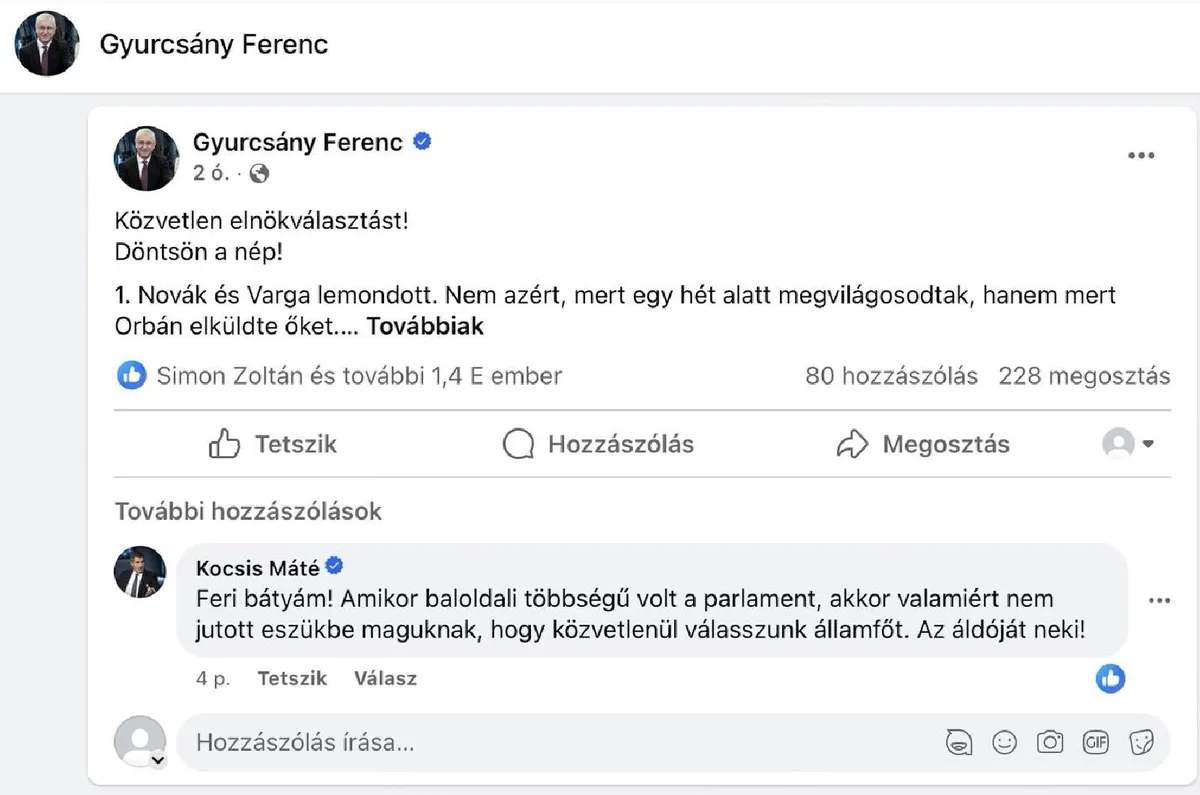Expand the profile switcher arrow next to Megosztás
This screenshot has height=795, width=1200.
pos(1148,444)
